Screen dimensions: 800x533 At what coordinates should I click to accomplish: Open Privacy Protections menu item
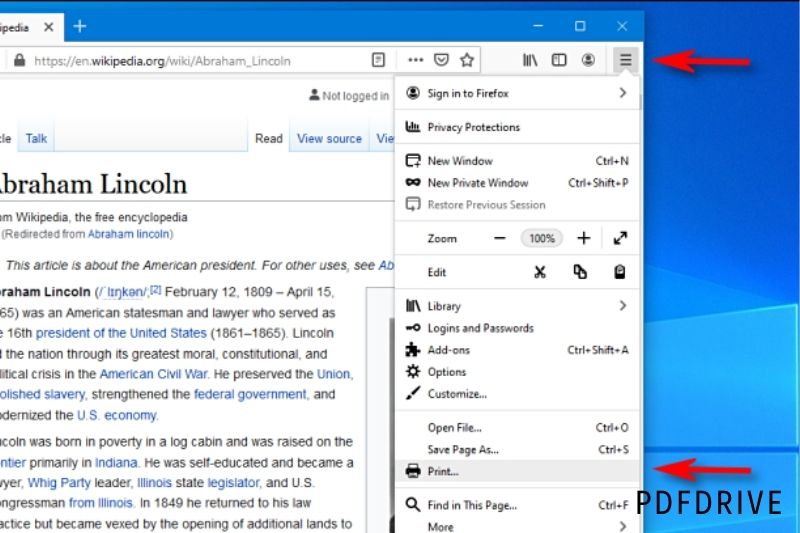517,127
